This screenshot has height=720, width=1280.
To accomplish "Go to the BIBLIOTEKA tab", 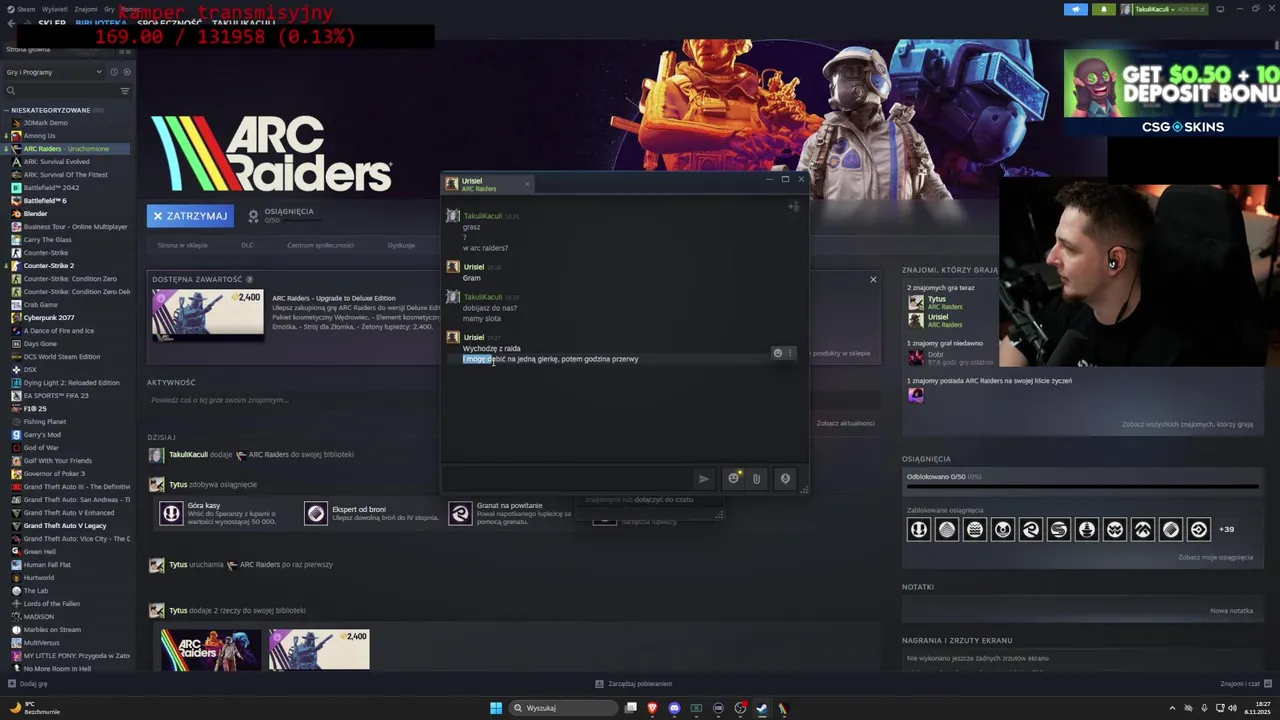I will pyautogui.click(x=100, y=23).
